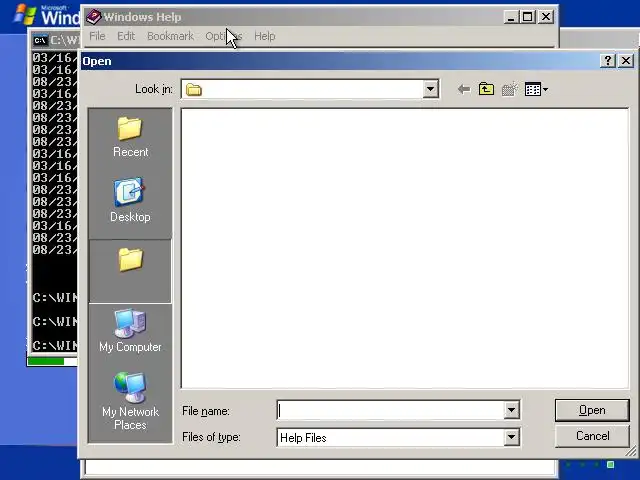Image resolution: width=640 pixels, height=480 pixels.
Task: Open the Options menu in Windows Help
Action: pyautogui.click(x=224, y=36)
